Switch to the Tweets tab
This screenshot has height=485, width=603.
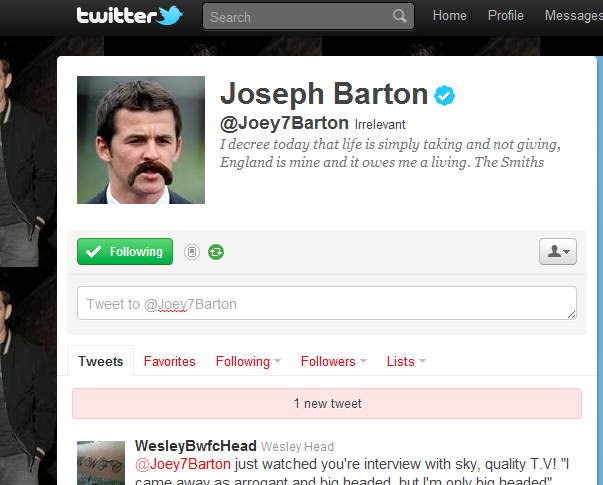coord(100,361)
